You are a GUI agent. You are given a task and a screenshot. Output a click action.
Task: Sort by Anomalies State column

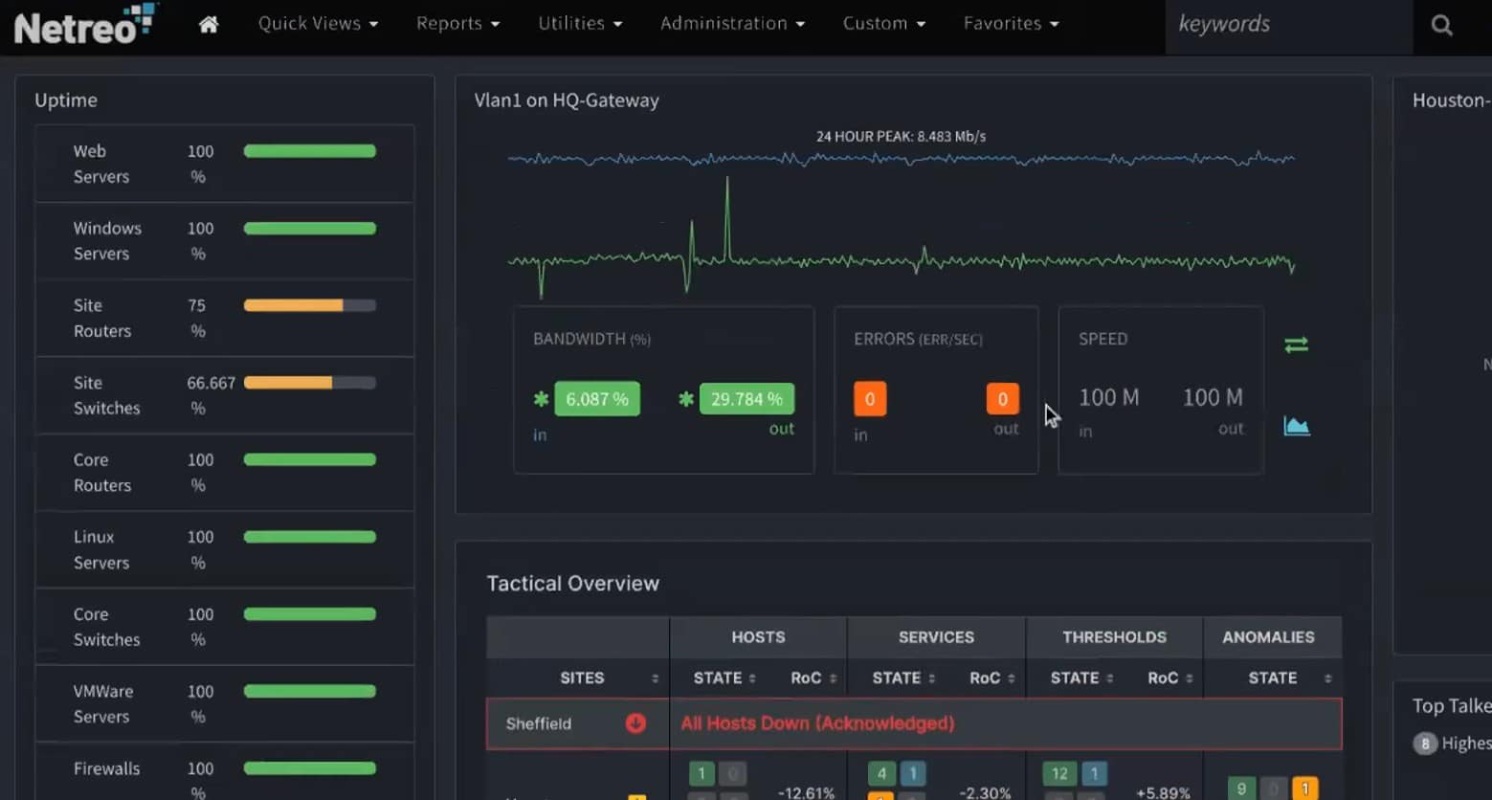[x=1327, y=678]
